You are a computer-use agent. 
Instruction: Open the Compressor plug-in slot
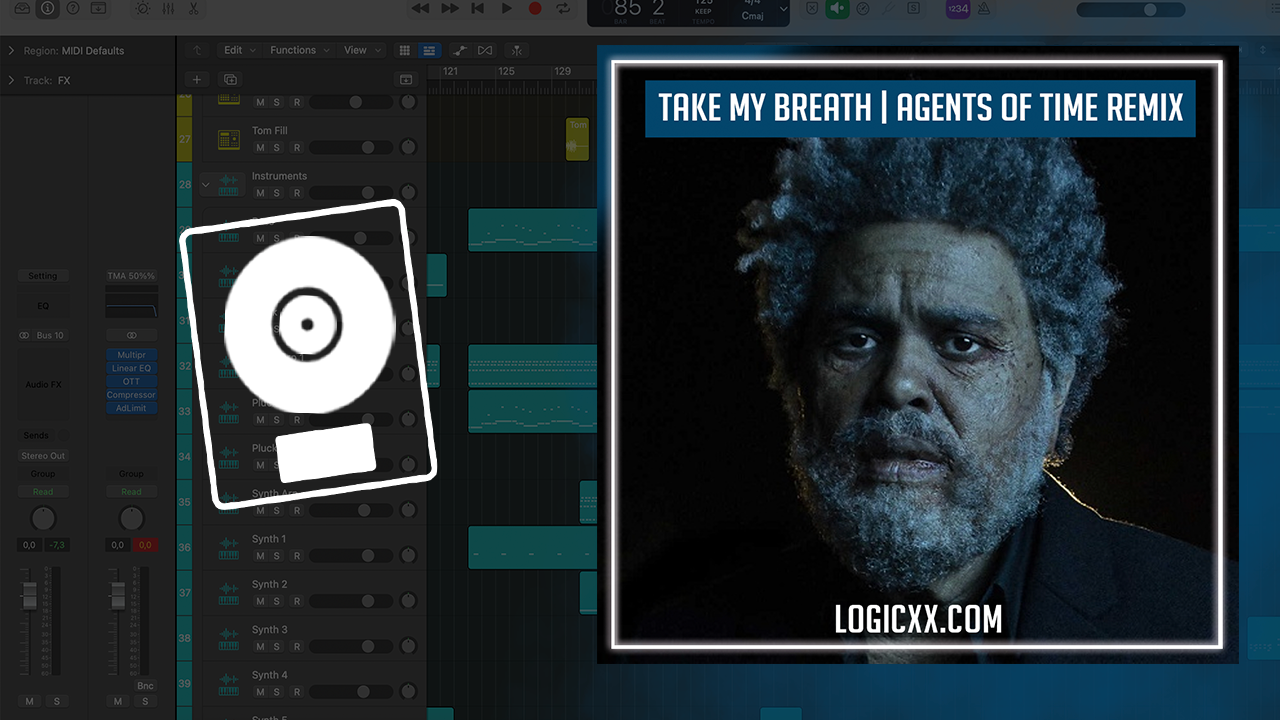[131, 395]
